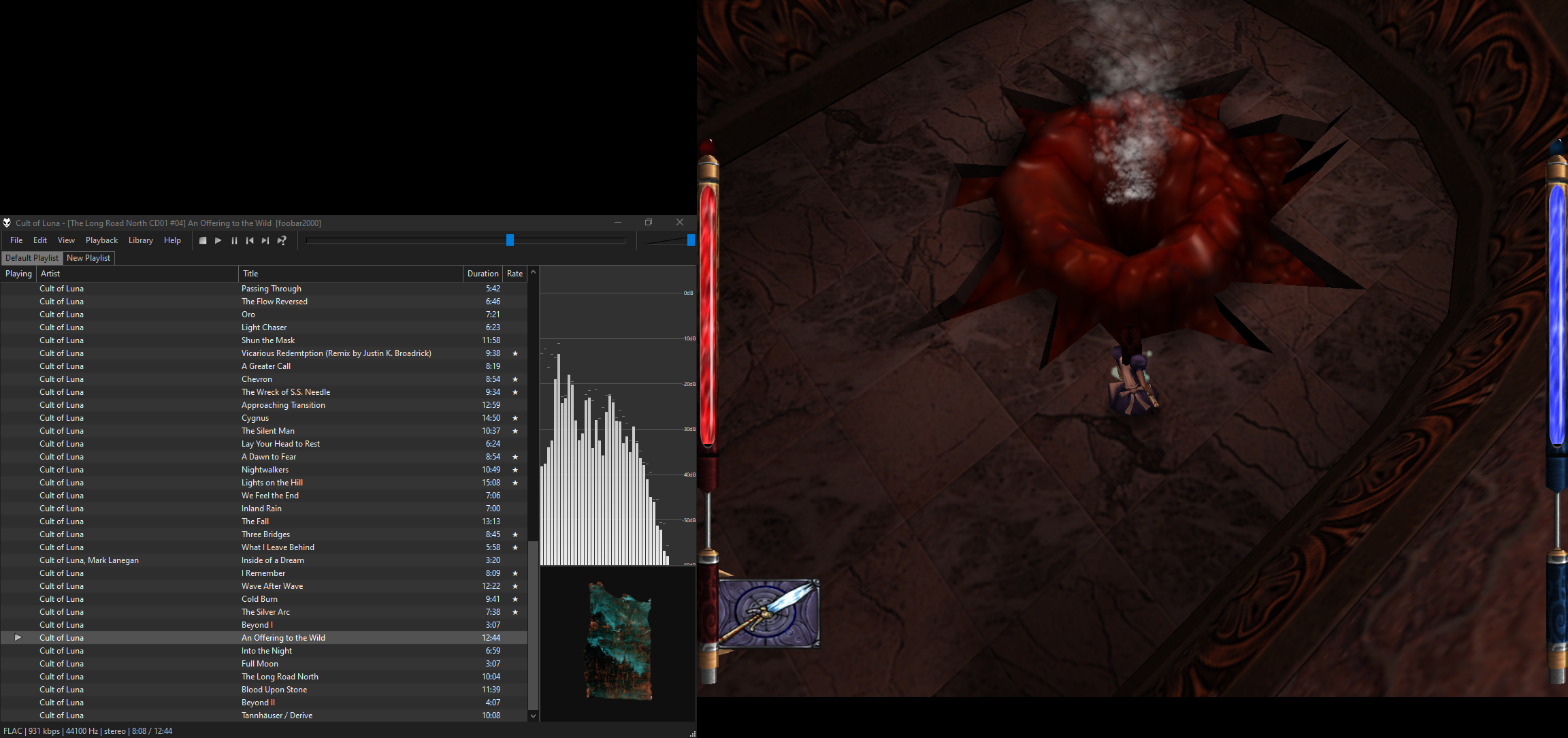
Task: Toggle the star rating on Cold Burn
Action: (515, 599)
